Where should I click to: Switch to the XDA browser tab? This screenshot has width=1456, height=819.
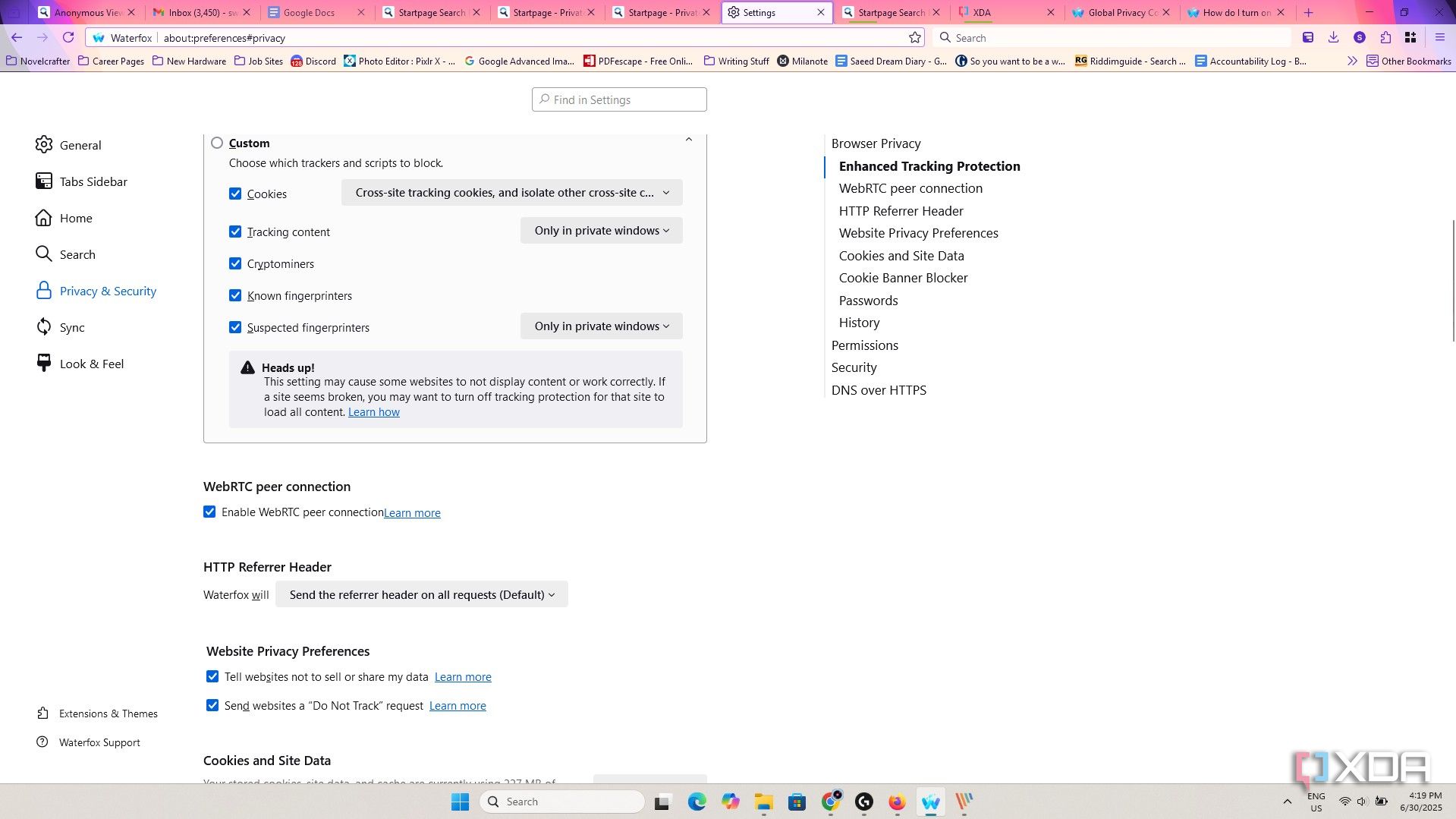click(x=1005, y=12)
